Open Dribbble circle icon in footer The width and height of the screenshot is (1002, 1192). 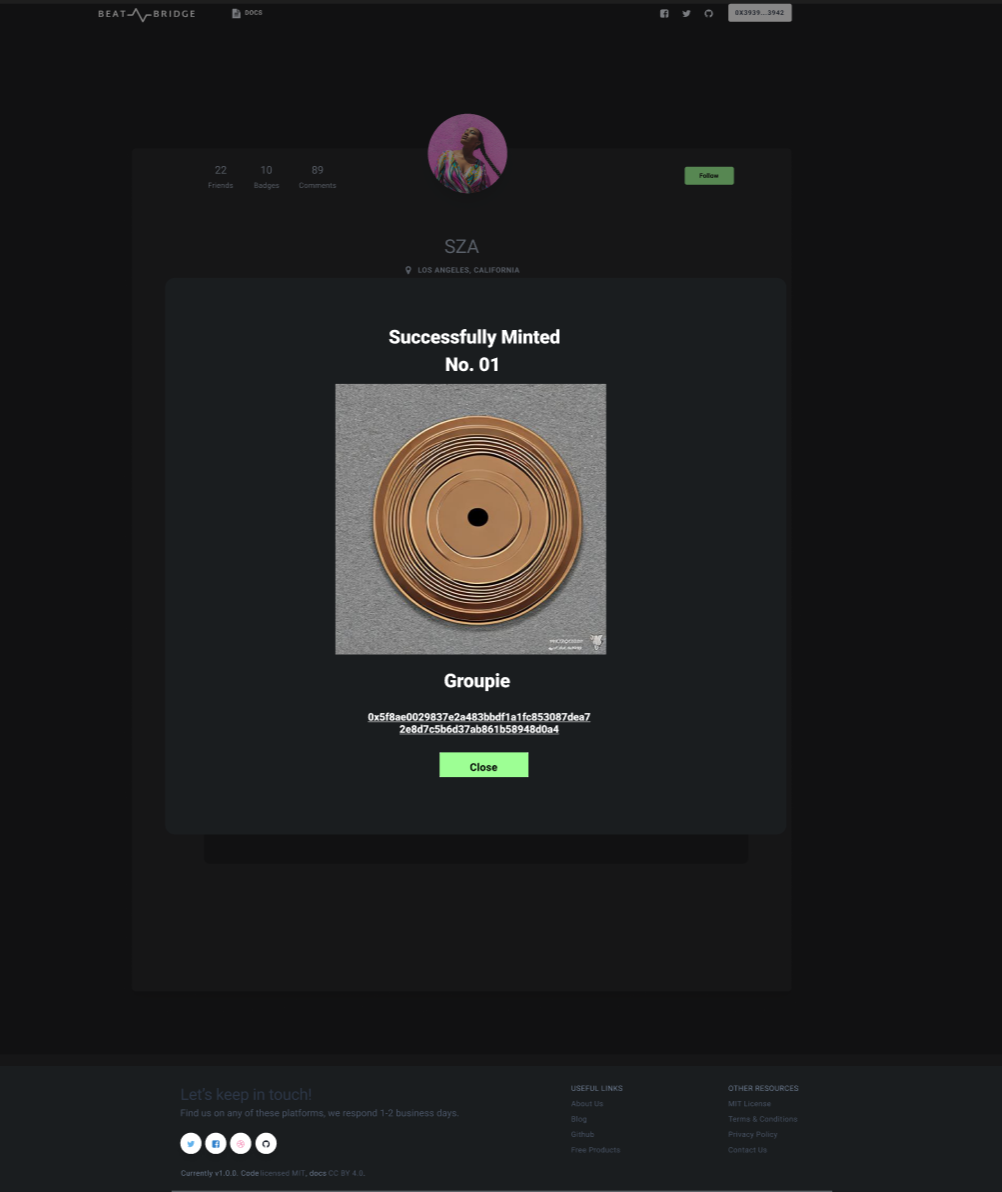tap(241, 1143)
